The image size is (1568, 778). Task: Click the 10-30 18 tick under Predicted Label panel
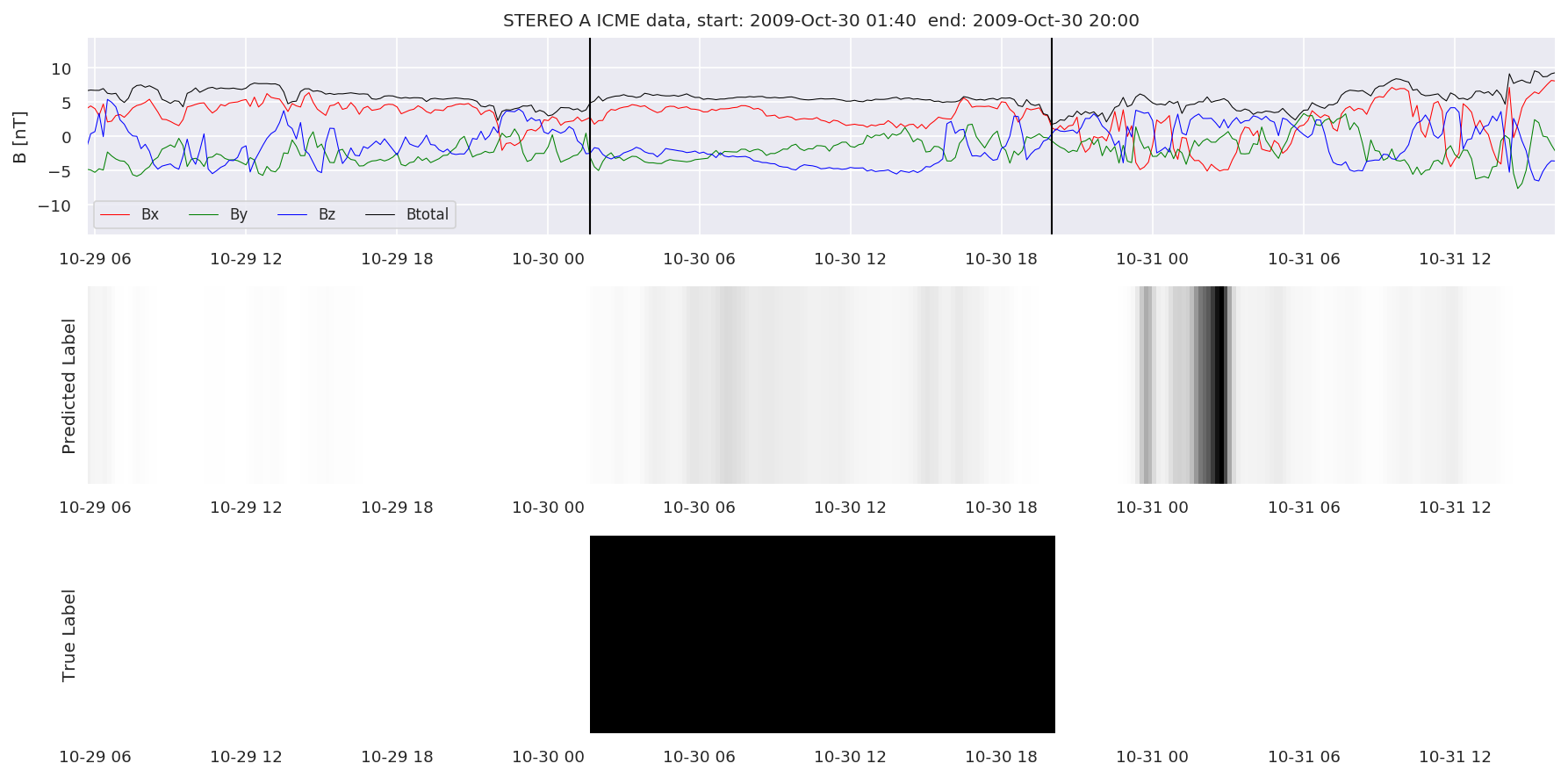point(1001,508)
